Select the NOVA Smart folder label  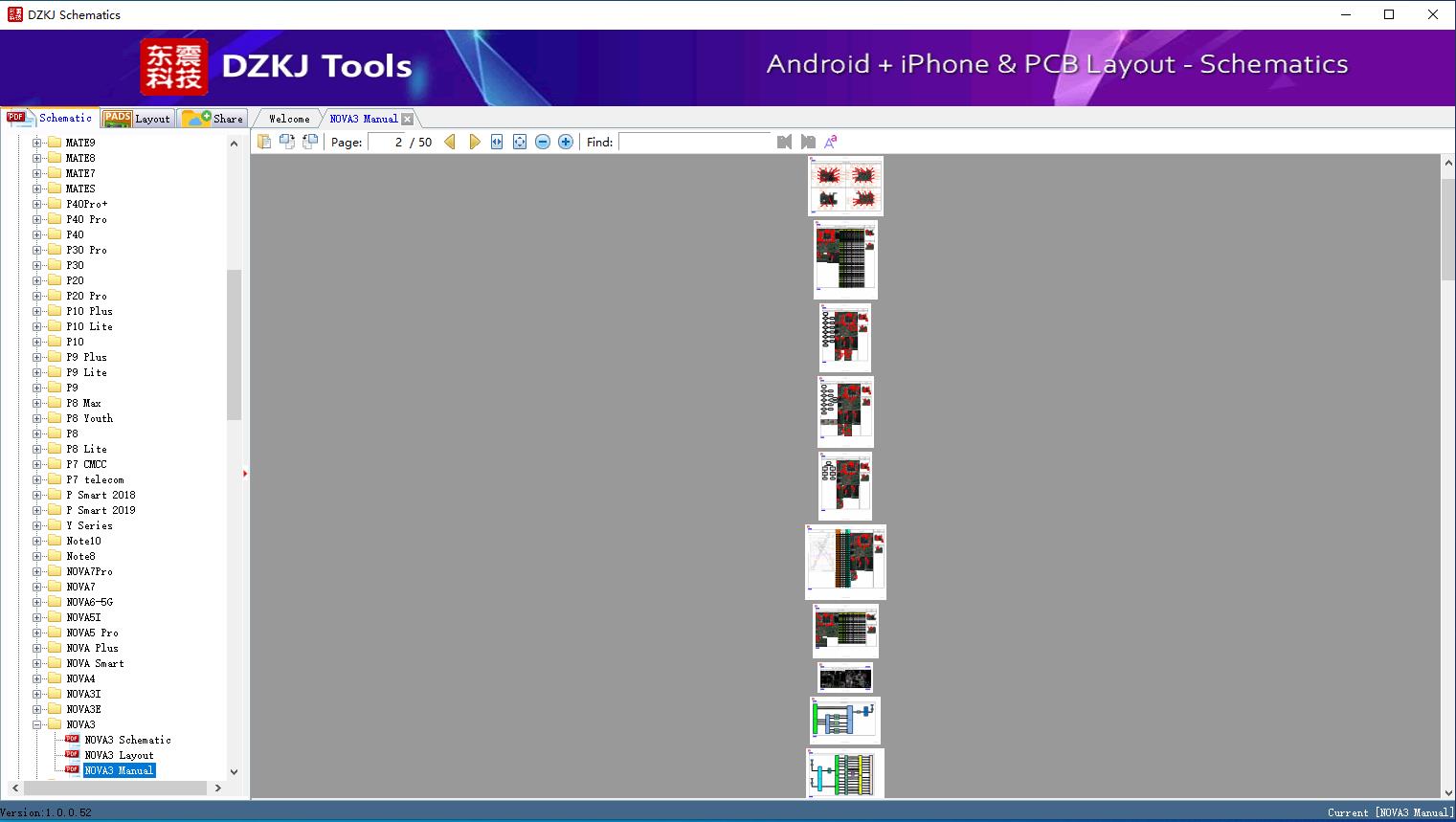point(95,663)
